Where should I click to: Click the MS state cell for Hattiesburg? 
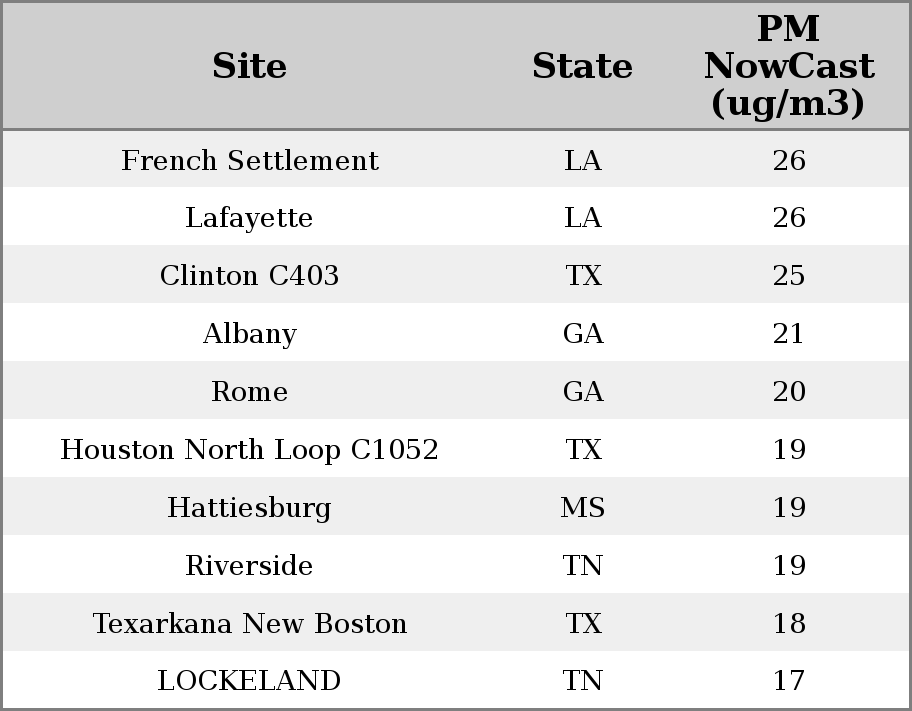click(x=583, y=508)
